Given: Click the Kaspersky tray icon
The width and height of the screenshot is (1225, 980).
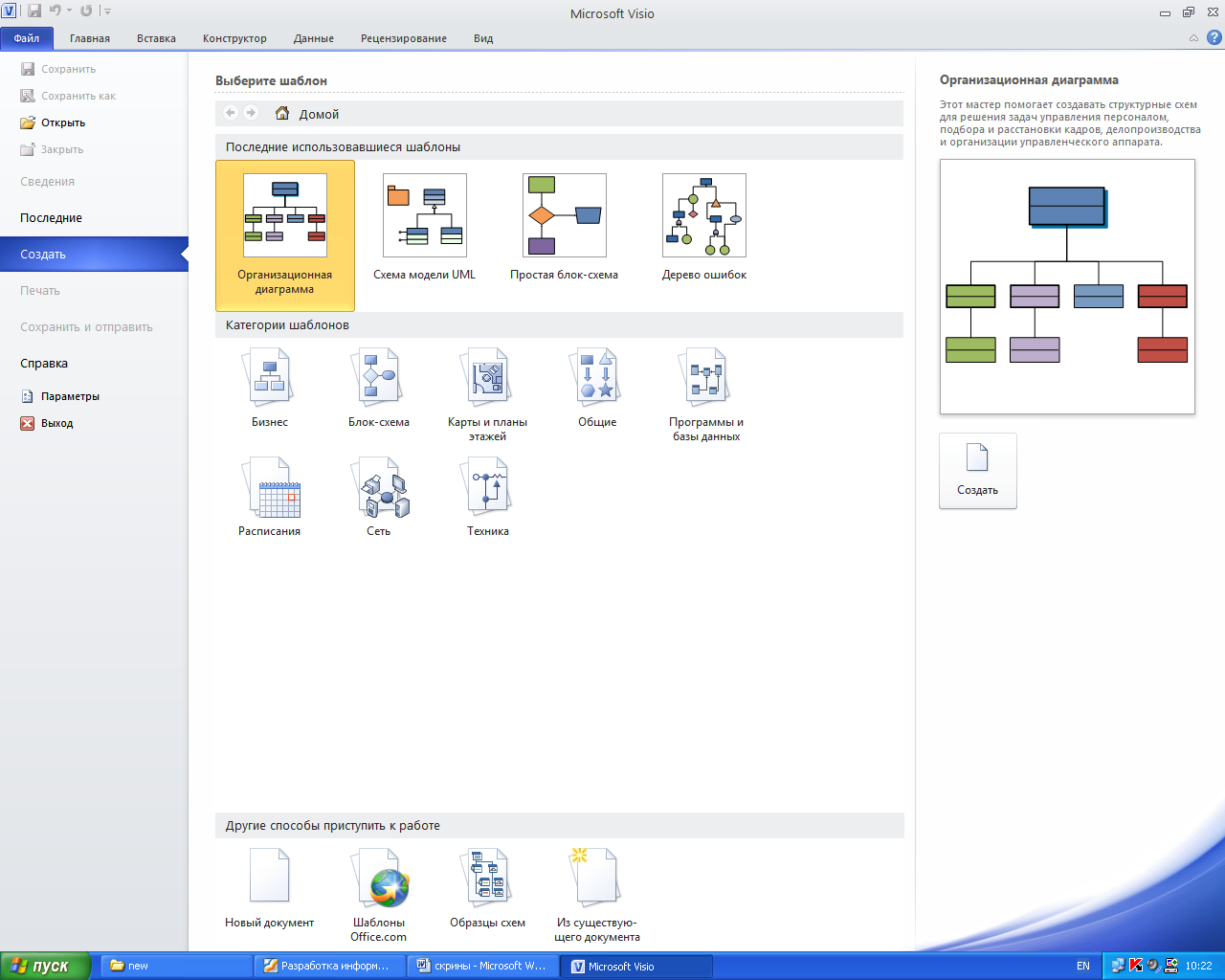Looking at the screenshot, I should pos(1136,966).
